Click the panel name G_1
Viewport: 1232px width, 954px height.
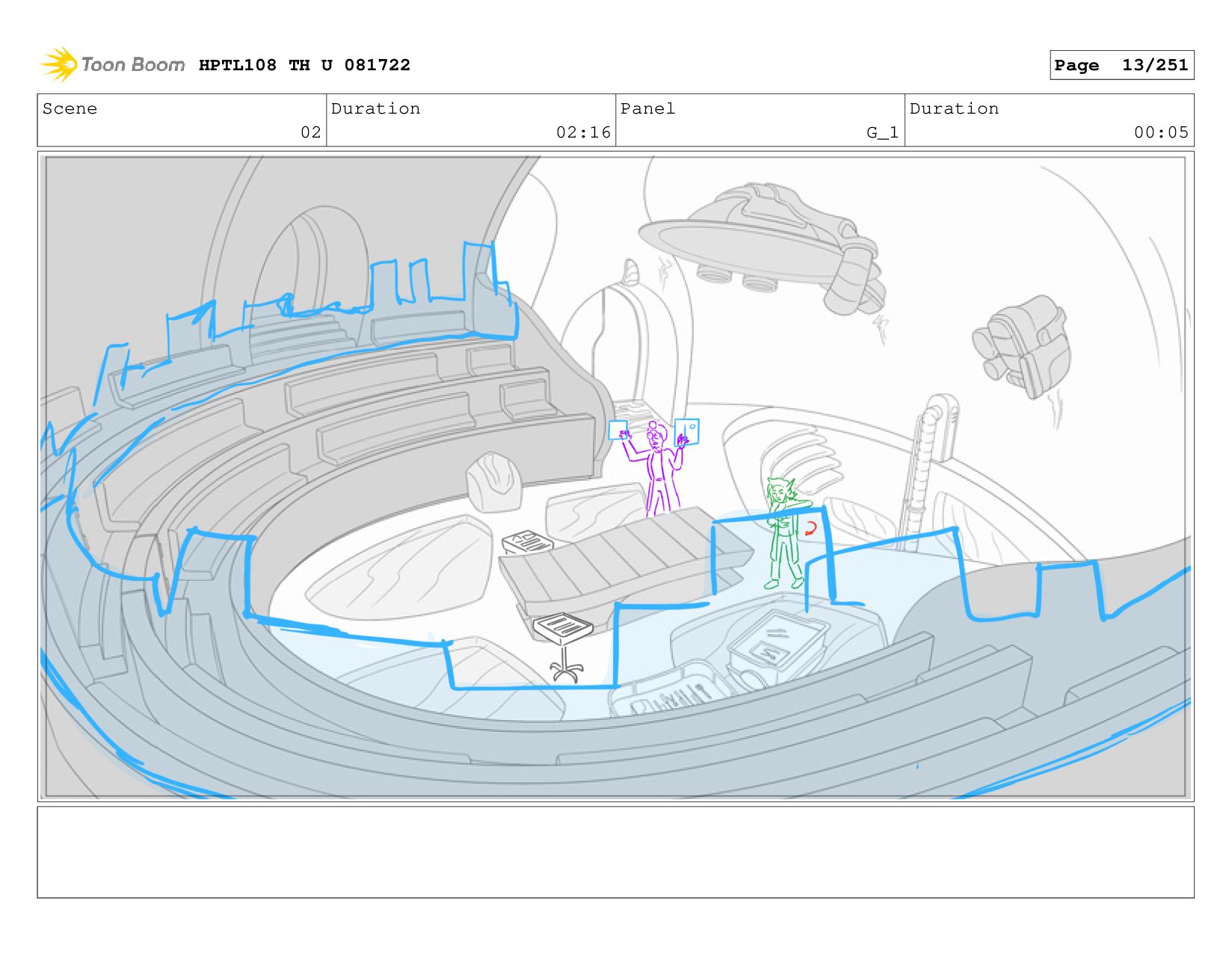882,132
